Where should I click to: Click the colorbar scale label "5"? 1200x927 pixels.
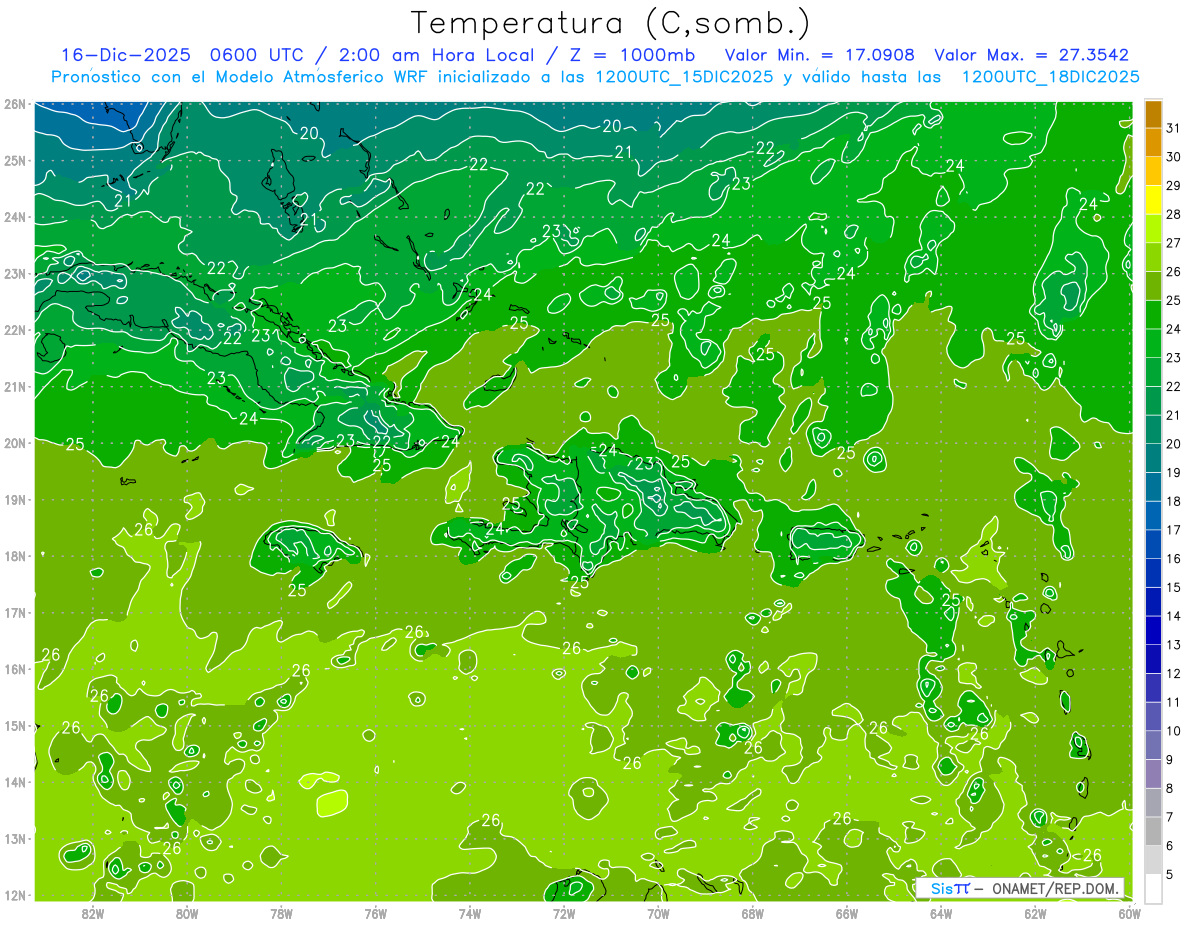tap(1170, 875)
